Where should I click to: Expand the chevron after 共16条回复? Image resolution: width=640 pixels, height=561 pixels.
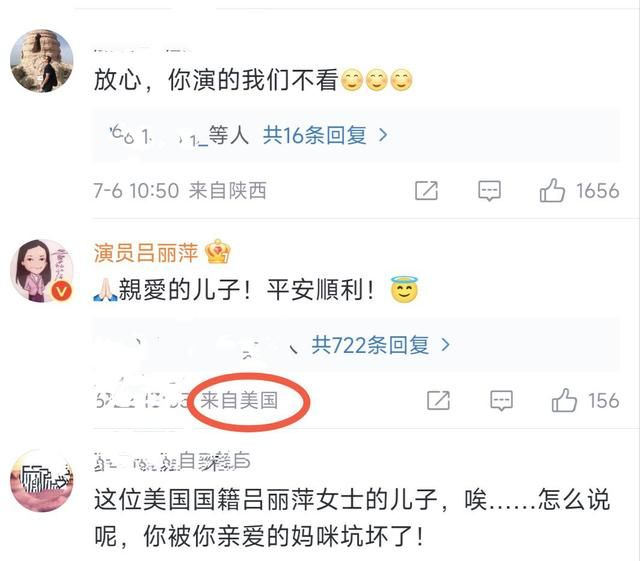tap(382, 135)
